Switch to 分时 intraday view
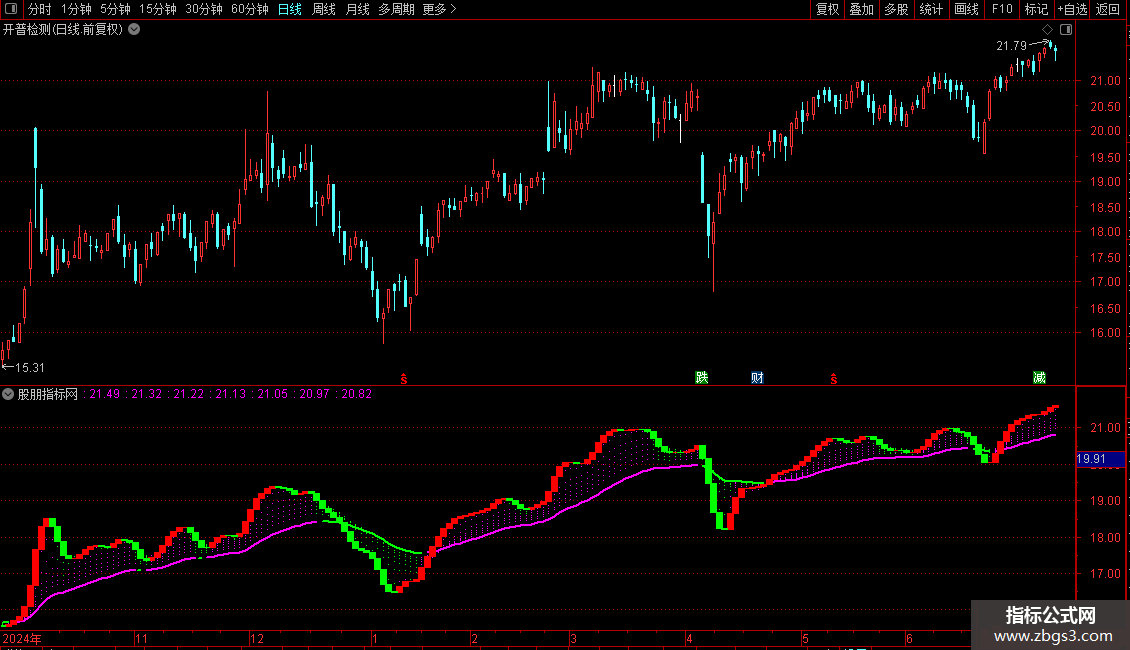The height and width of the screenshot is (650, 1130). click(x=40, y=9)
